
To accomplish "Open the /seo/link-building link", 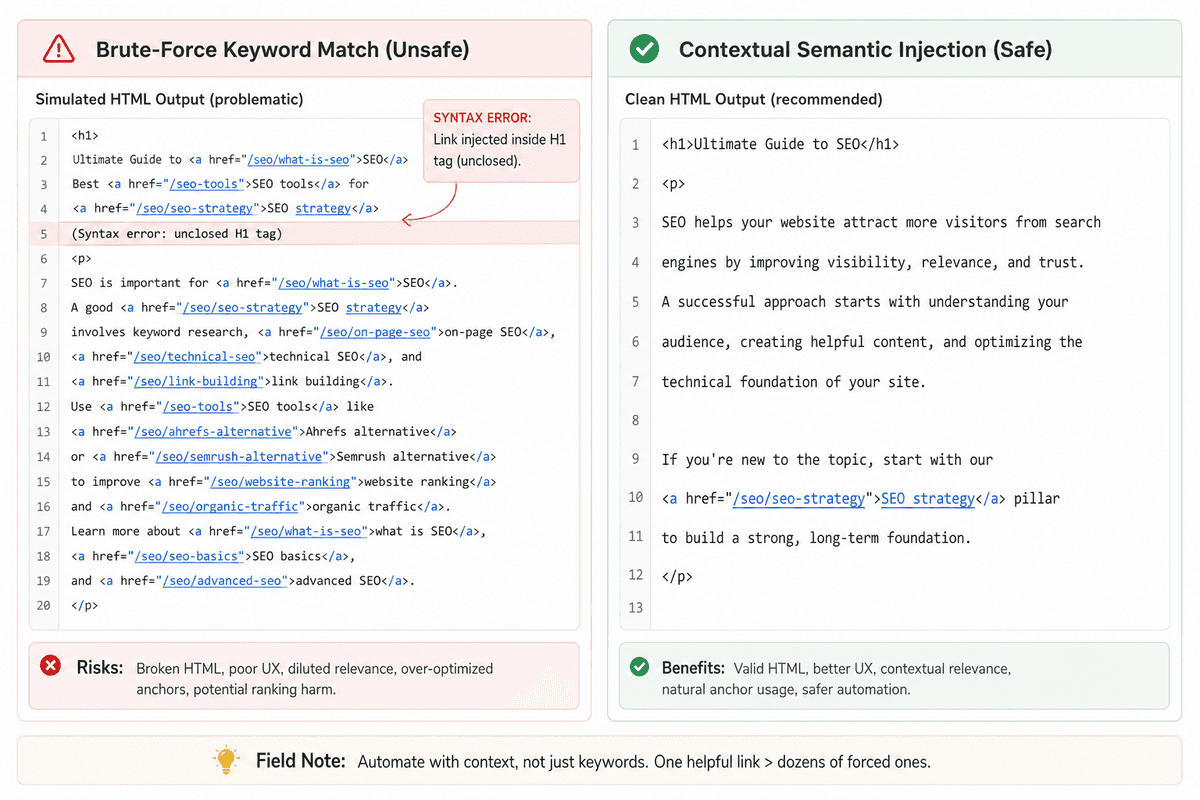I will coord(199,382).
